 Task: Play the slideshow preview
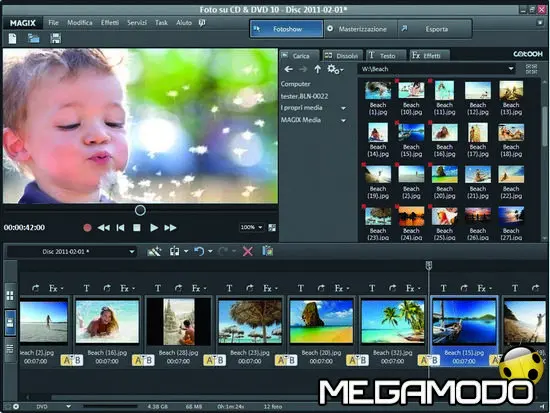click(x=154, y=228)
